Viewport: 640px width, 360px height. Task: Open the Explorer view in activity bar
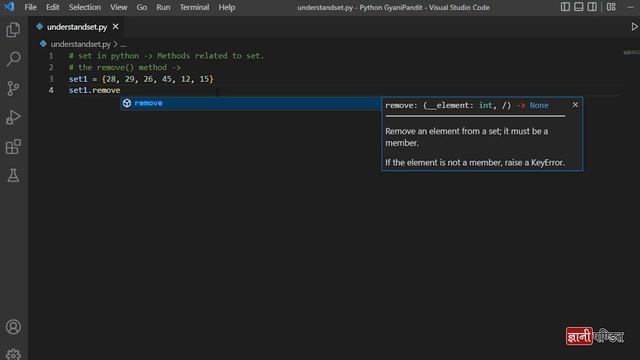coord(13,30)
